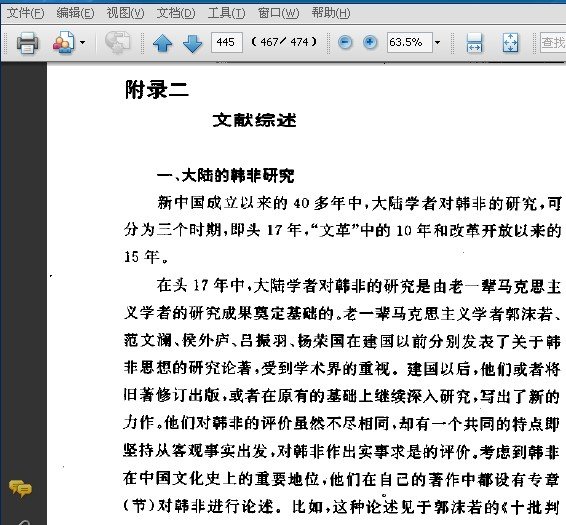Click the title 文献综述
Image resolution: width=566 pixels, height=525 pixels.
[254, 120]
